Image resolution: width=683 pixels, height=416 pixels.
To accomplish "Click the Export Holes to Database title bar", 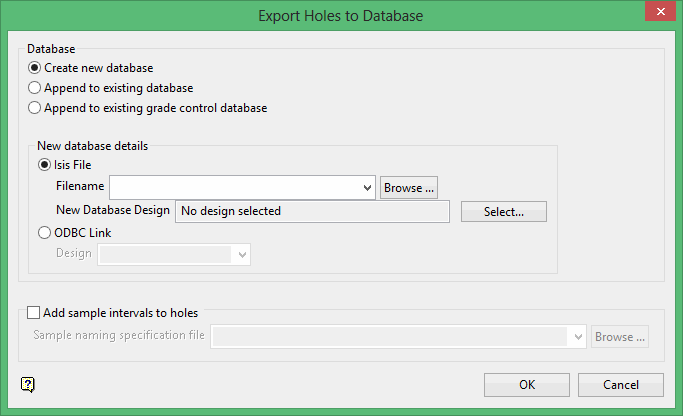I will point(340,15).
